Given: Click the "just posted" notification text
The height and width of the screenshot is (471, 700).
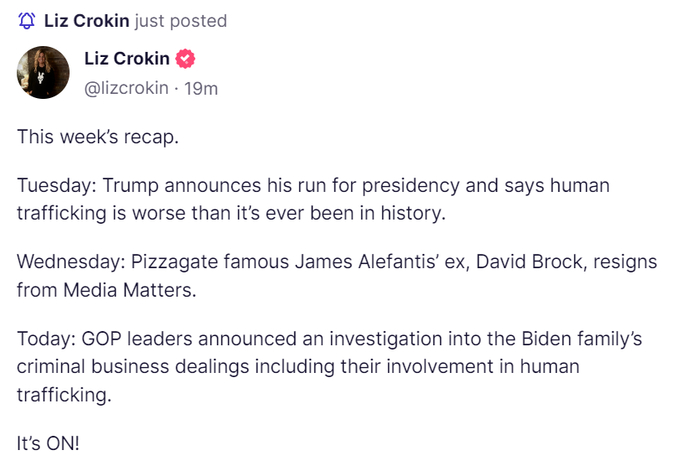Looking at the screenshot, I should [x=180, y=21].
